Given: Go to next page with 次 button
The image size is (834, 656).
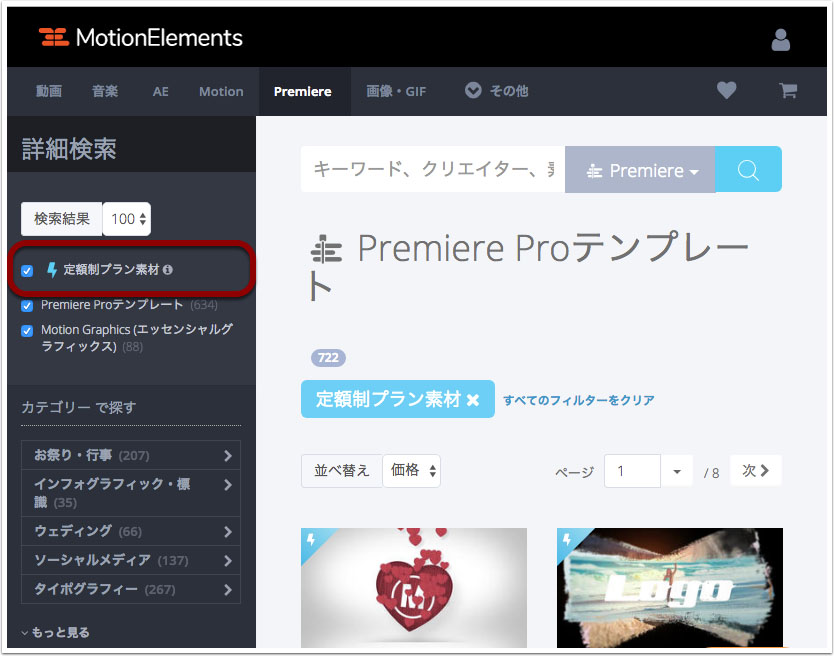Looking at the screenshot, I should pos(756,470).
